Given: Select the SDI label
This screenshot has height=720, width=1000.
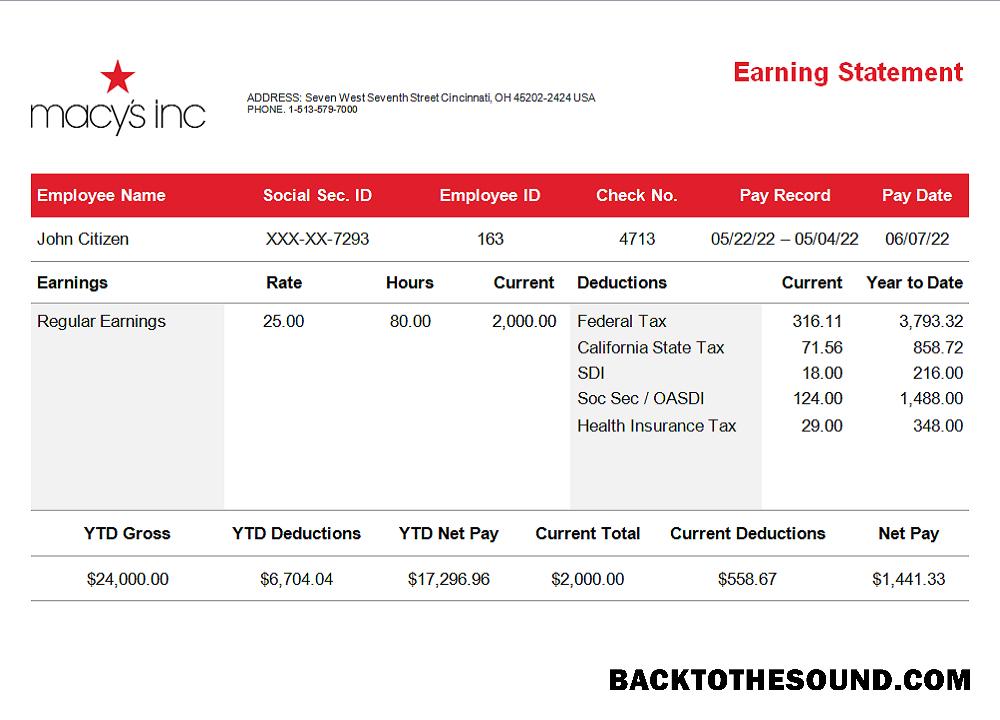Looking at the screenshot, I should point(591,373).
